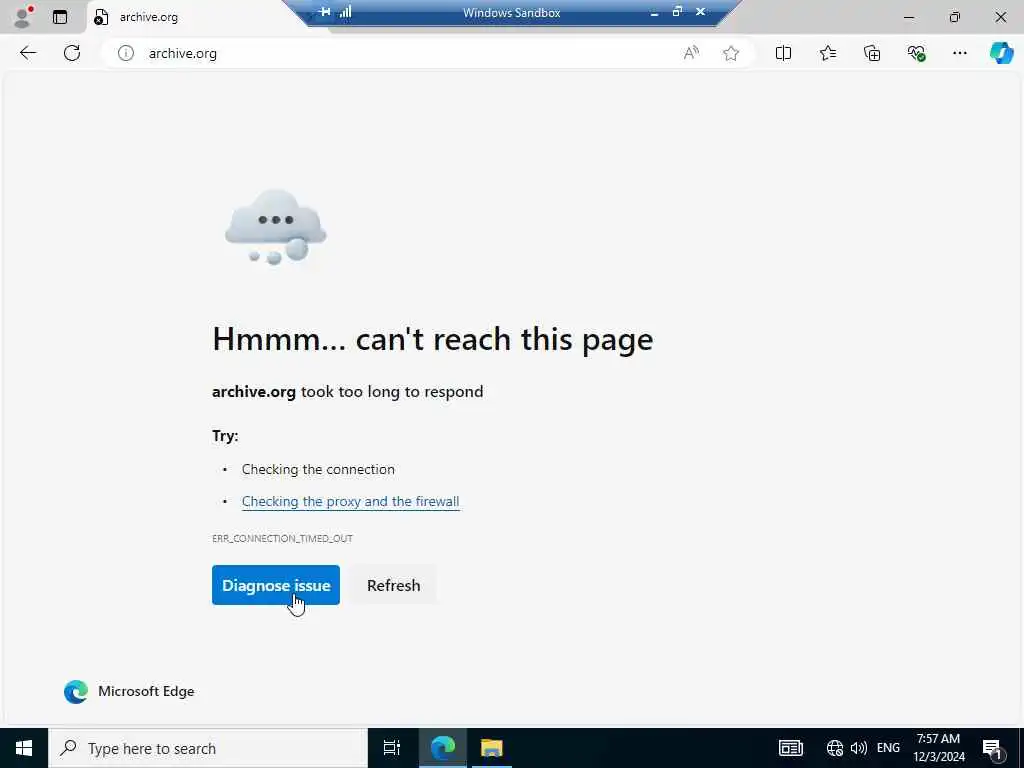
Task: Close the Edge browser window
Action: point(1000,17)
